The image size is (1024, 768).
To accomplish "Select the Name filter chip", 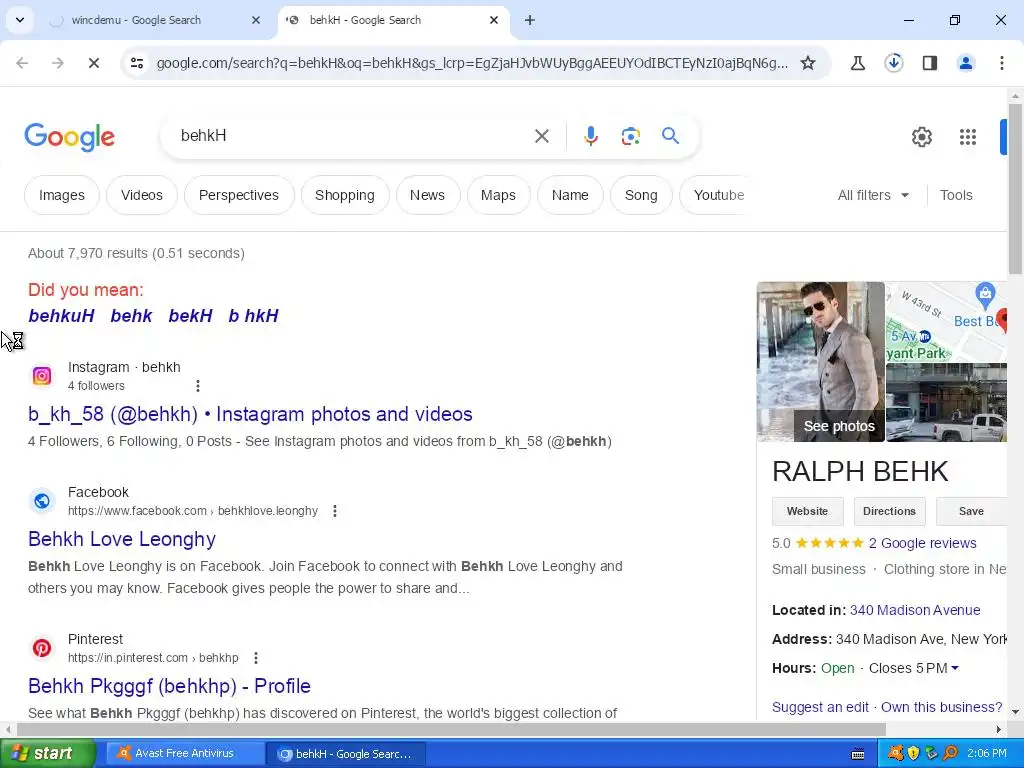I will [570, 195].
